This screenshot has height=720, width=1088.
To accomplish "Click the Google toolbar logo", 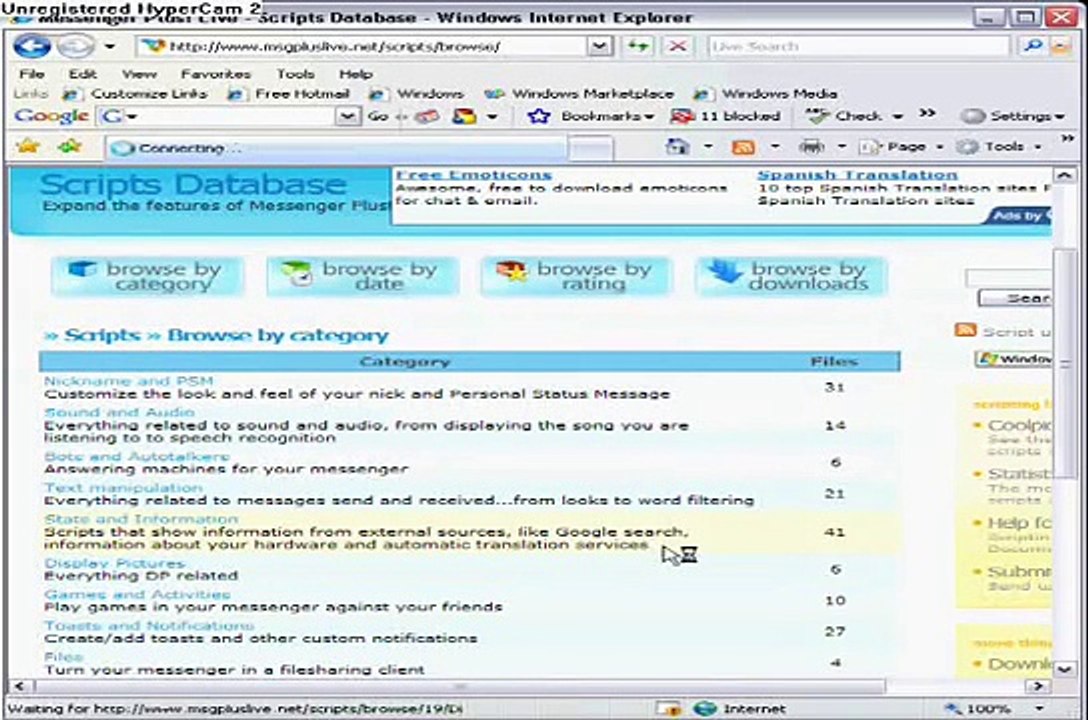I will click(x=51, y=116).
